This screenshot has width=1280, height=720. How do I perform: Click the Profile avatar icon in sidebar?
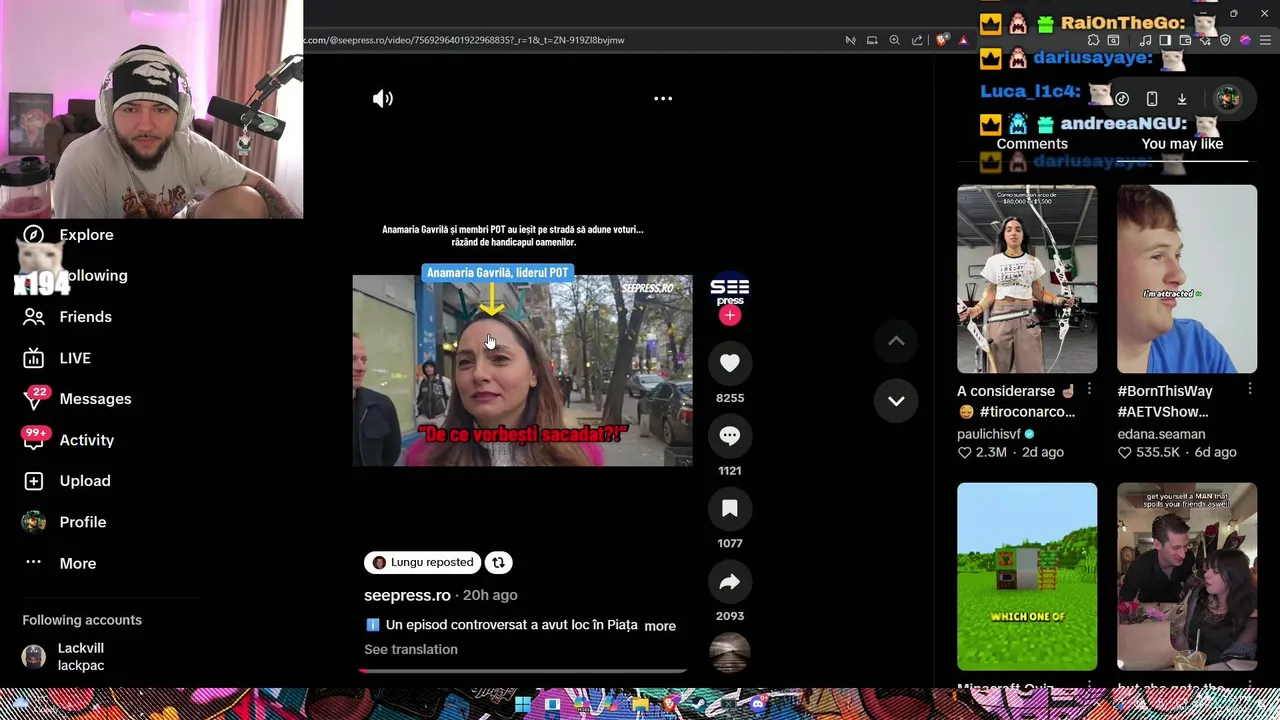point(33,521)
